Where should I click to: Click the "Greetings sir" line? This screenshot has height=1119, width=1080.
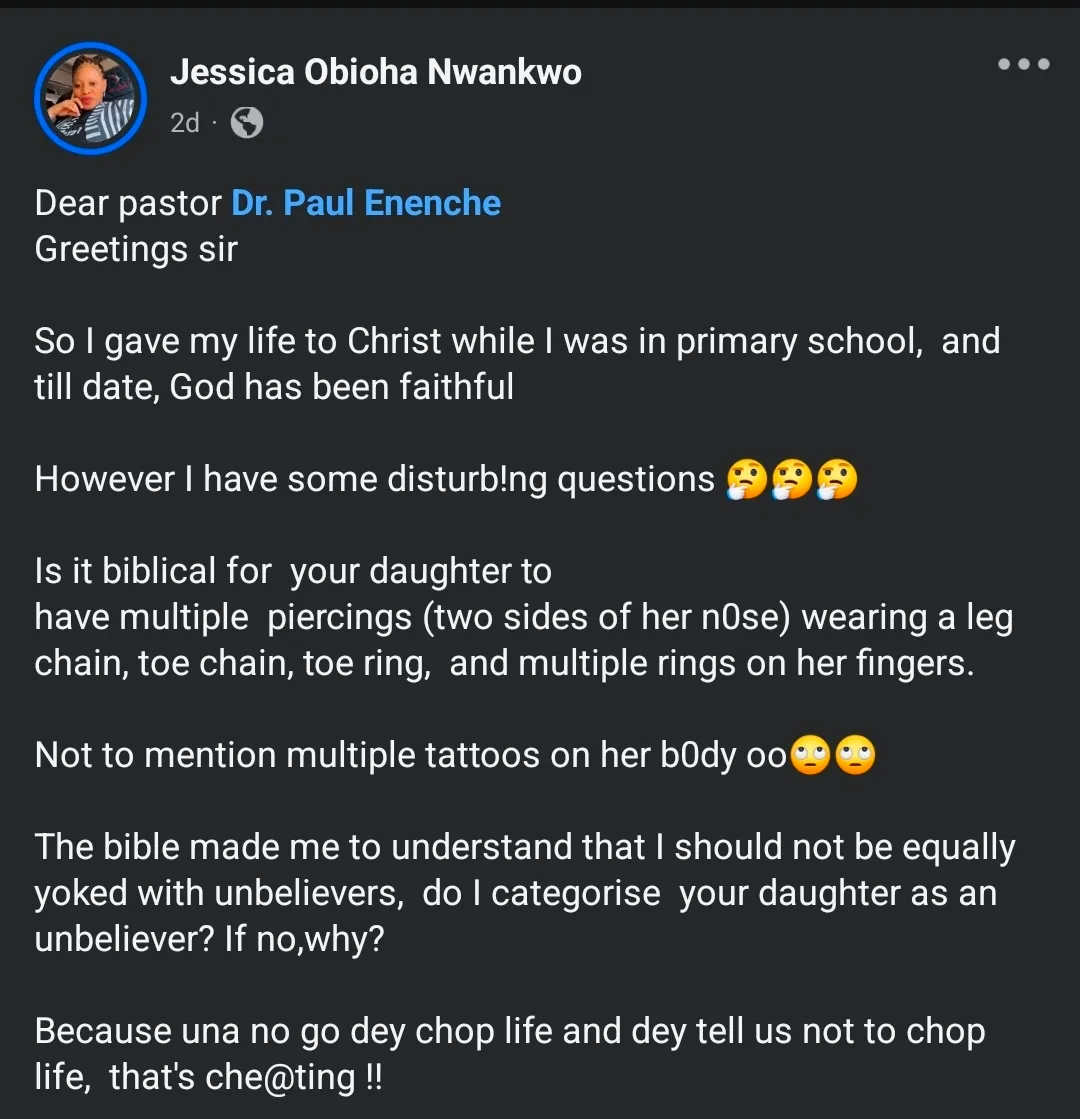pyautogui.click(x=136, y=248)
